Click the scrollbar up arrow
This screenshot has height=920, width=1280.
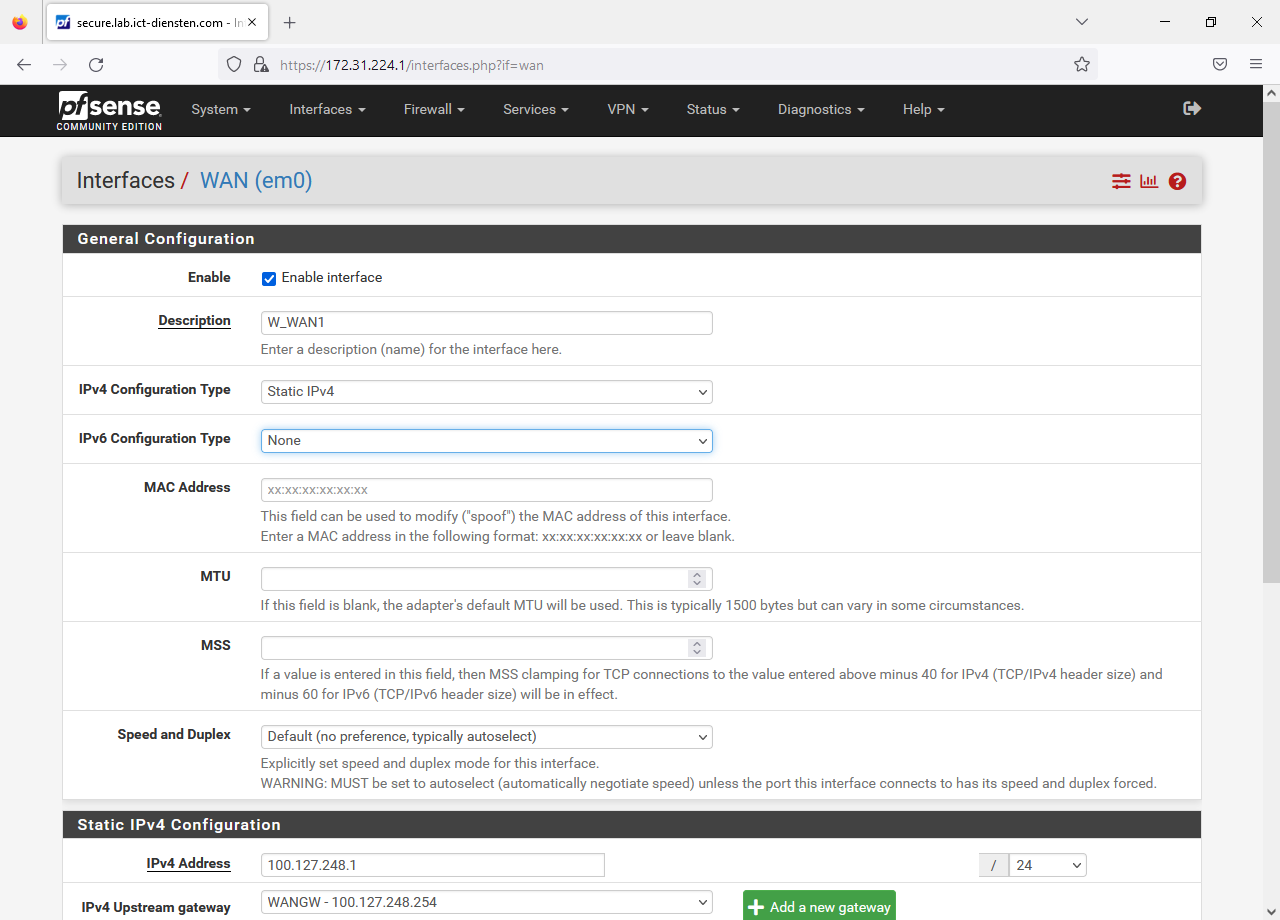coord(1271,93)
